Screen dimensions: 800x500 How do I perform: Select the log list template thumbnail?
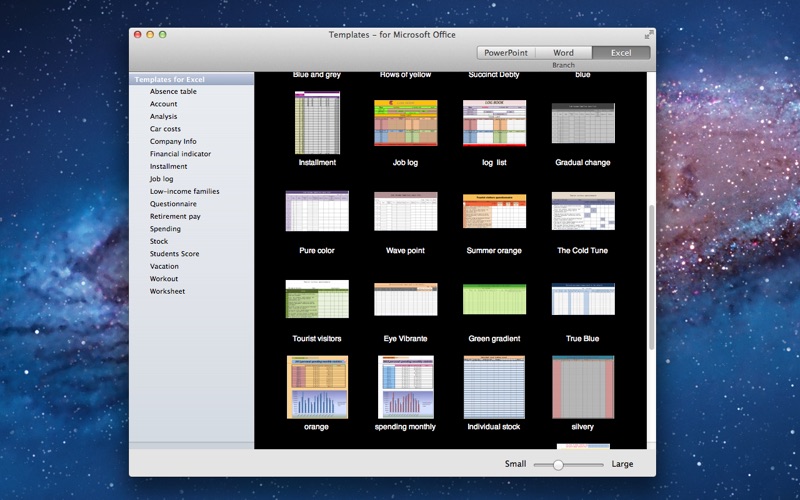[494, 123]
